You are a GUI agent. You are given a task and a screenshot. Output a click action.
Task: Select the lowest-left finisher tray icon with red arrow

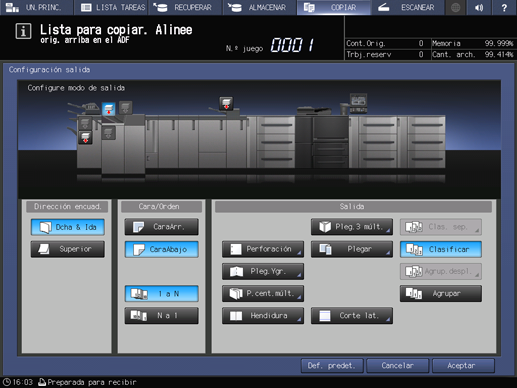(85, 137)
